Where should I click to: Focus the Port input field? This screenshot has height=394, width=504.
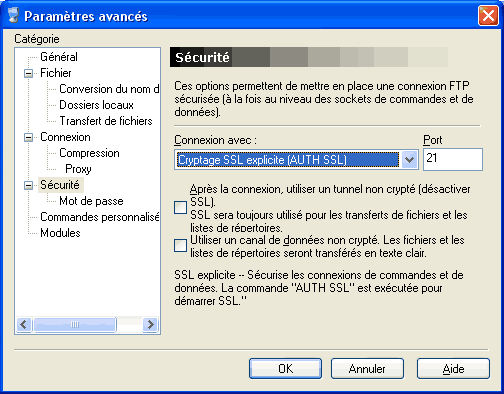point(453,160)
